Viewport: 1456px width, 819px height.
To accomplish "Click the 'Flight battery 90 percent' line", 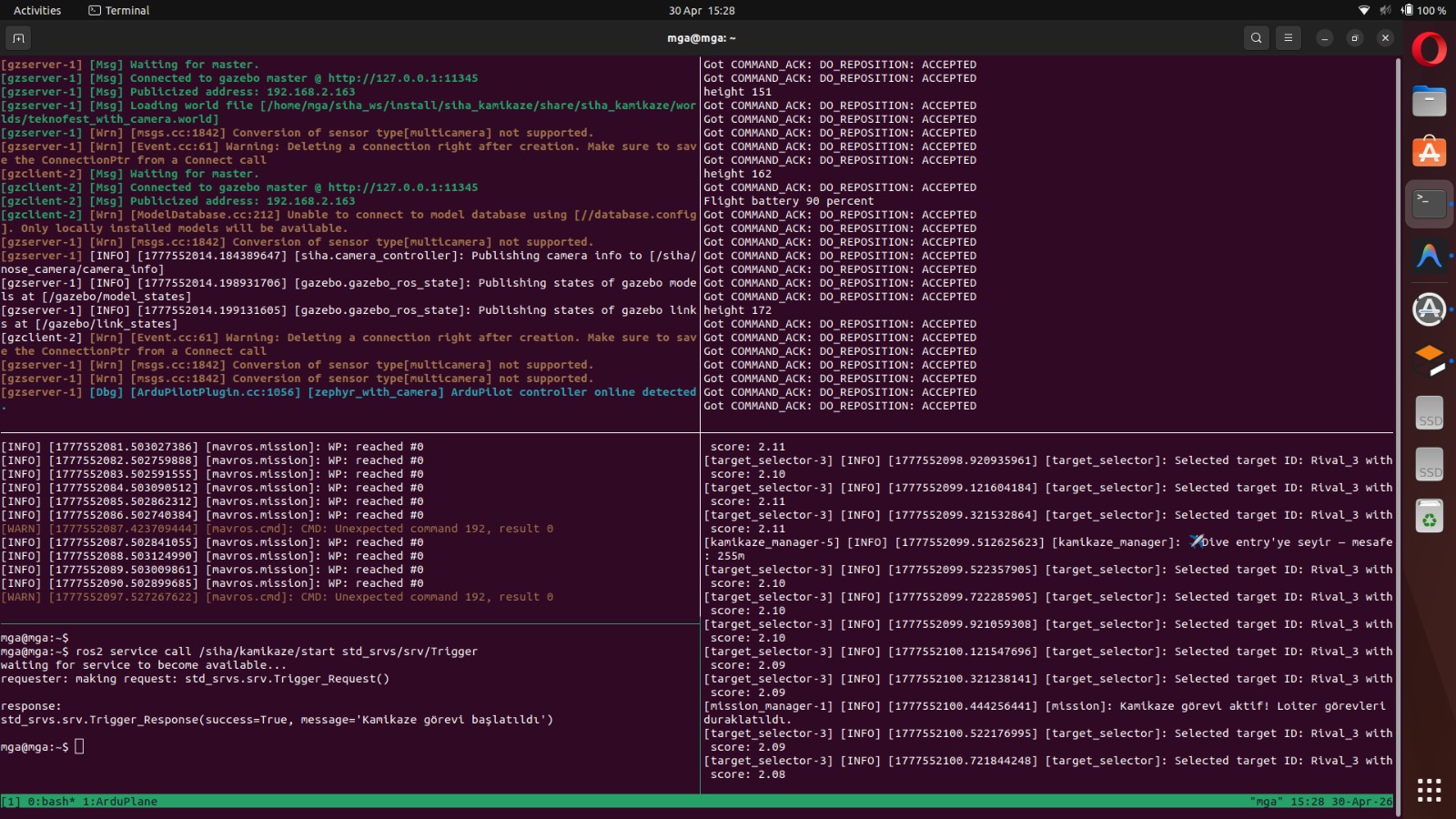I will coord(788,201).
